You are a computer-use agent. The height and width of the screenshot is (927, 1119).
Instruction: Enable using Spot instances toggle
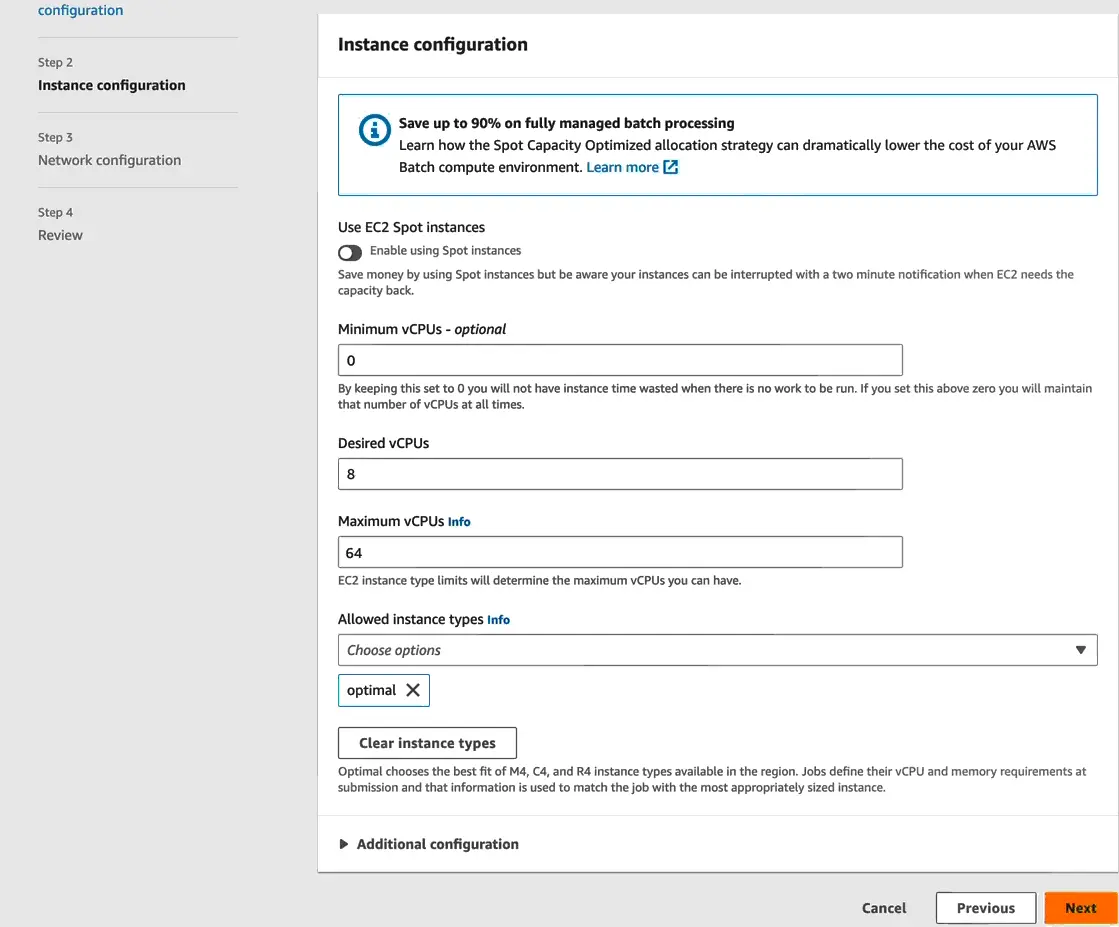(350, 253)
